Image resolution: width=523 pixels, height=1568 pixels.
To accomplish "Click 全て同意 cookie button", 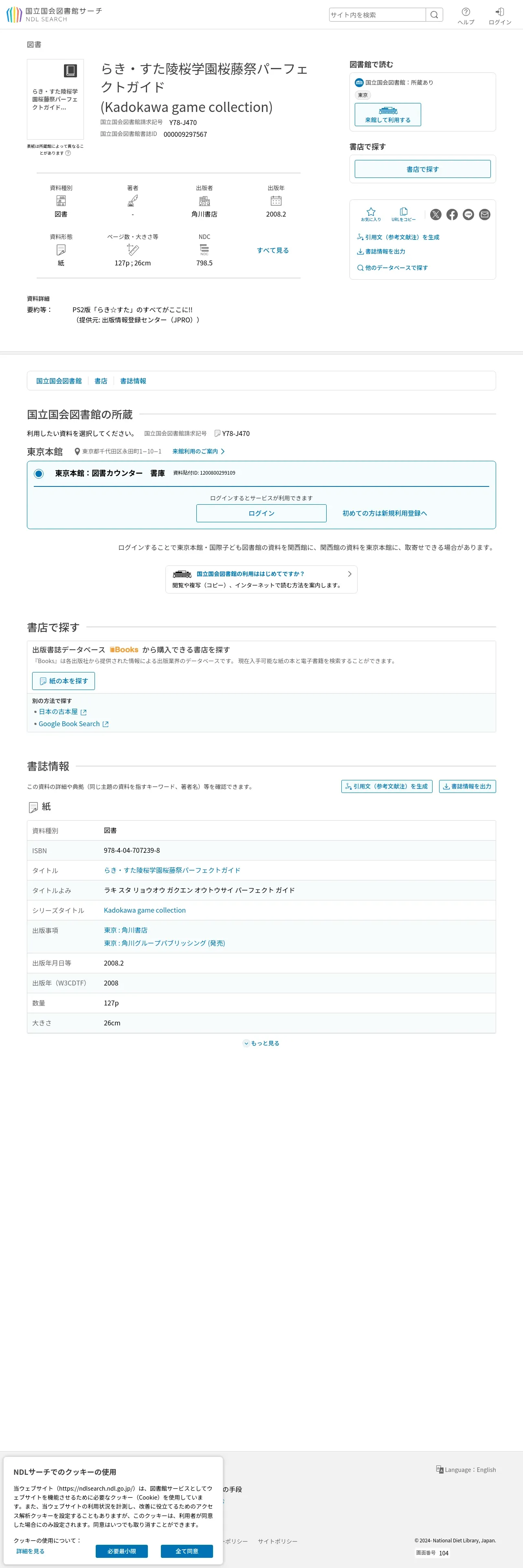I will coord(187,1551).
